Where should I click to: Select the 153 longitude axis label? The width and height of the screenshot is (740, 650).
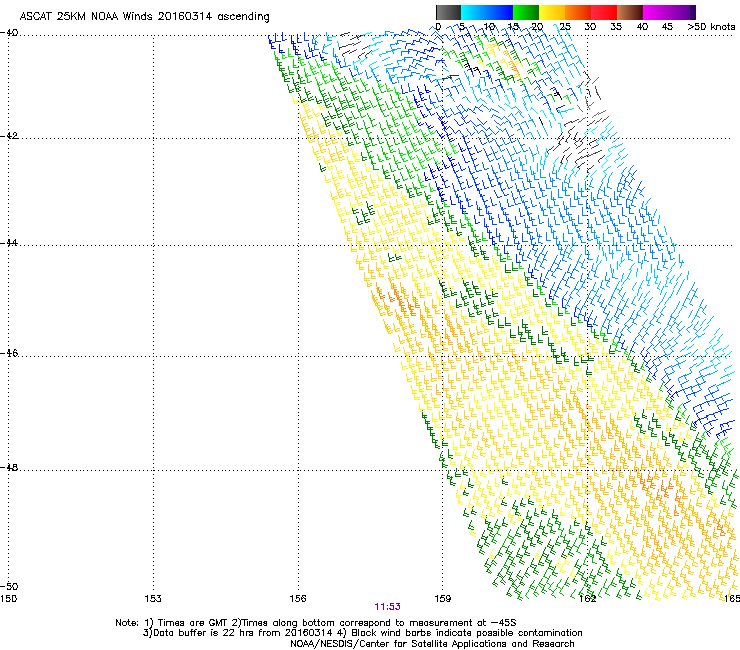click(153, 599)
